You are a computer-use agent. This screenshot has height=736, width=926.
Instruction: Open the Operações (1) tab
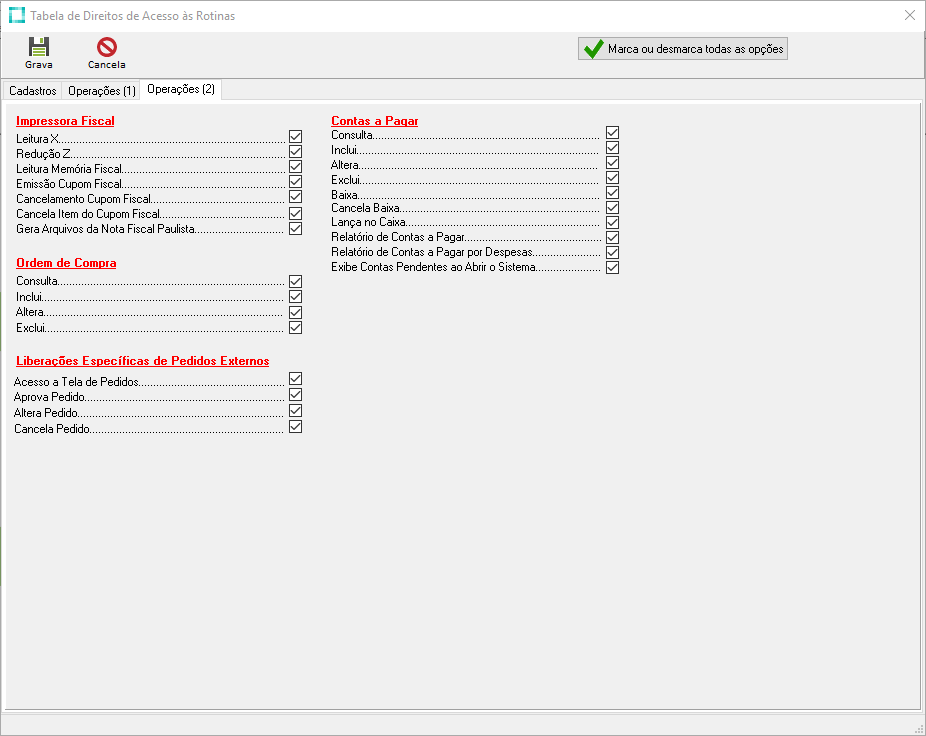(x=101, y=91)
